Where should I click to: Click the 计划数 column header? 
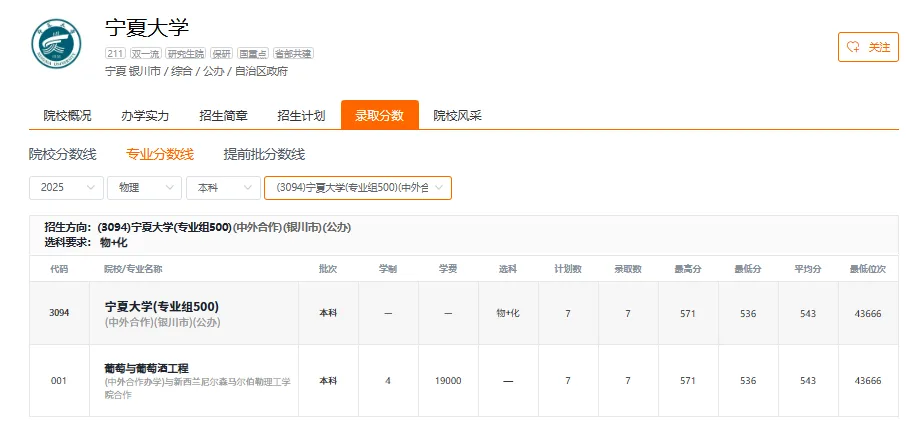pyautogui.click(x=568, y=269)
